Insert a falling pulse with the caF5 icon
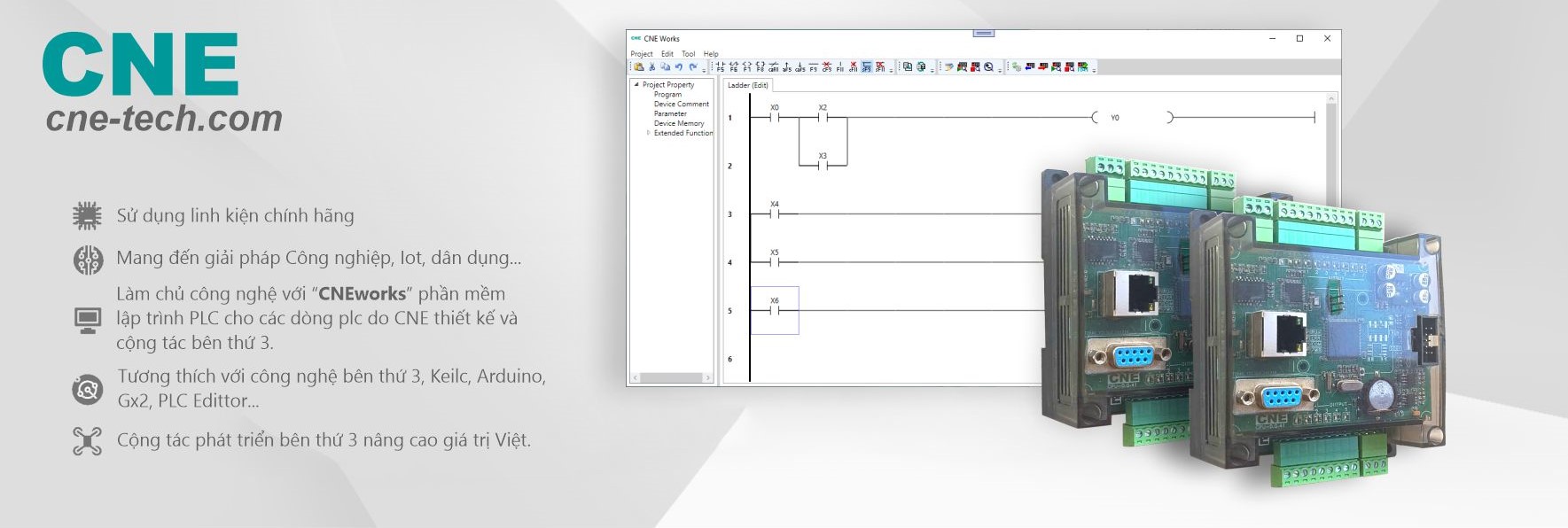This screenshot has width=1568, height=528. 800,66
